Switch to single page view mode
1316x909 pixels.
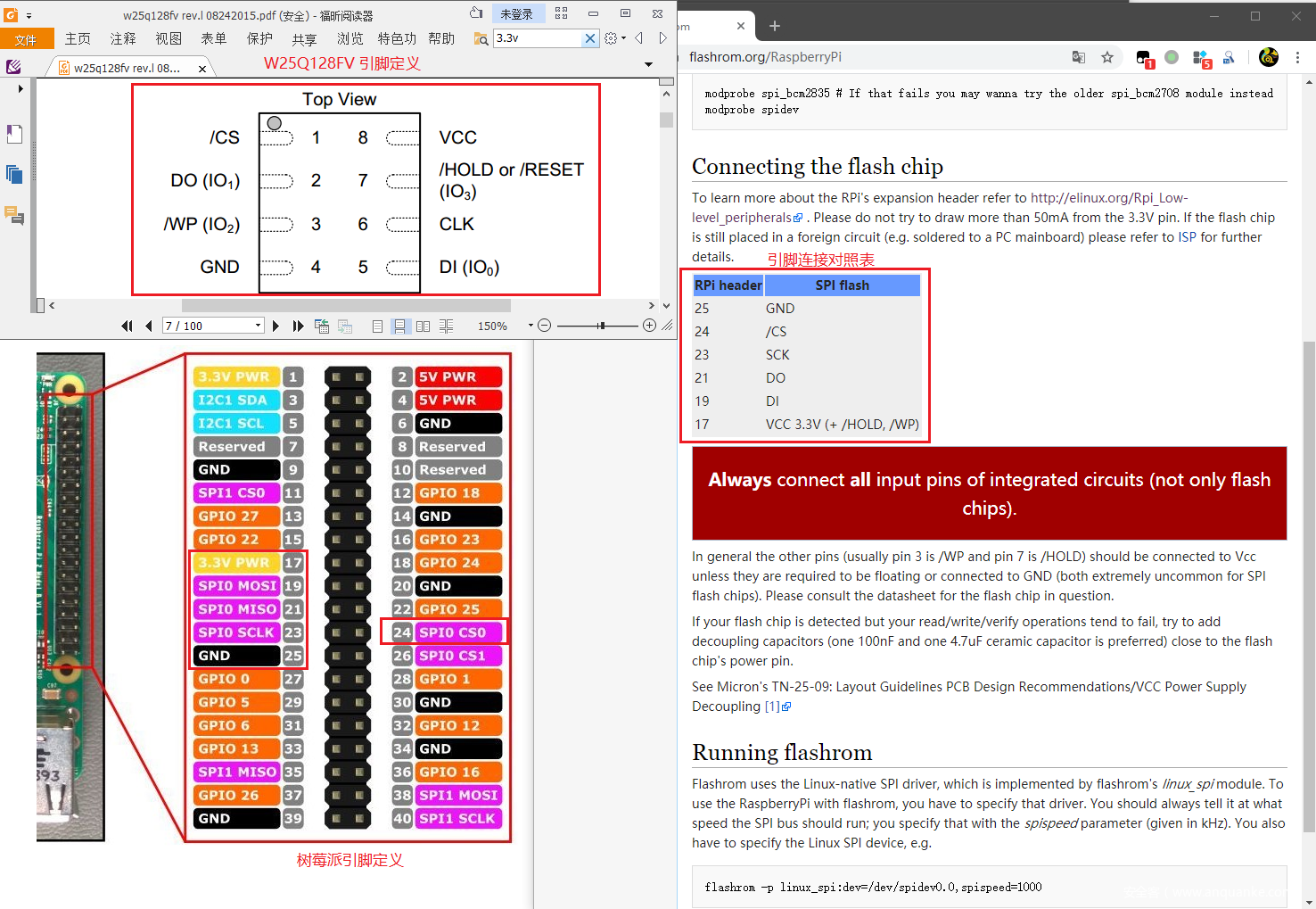coord(377,326)
